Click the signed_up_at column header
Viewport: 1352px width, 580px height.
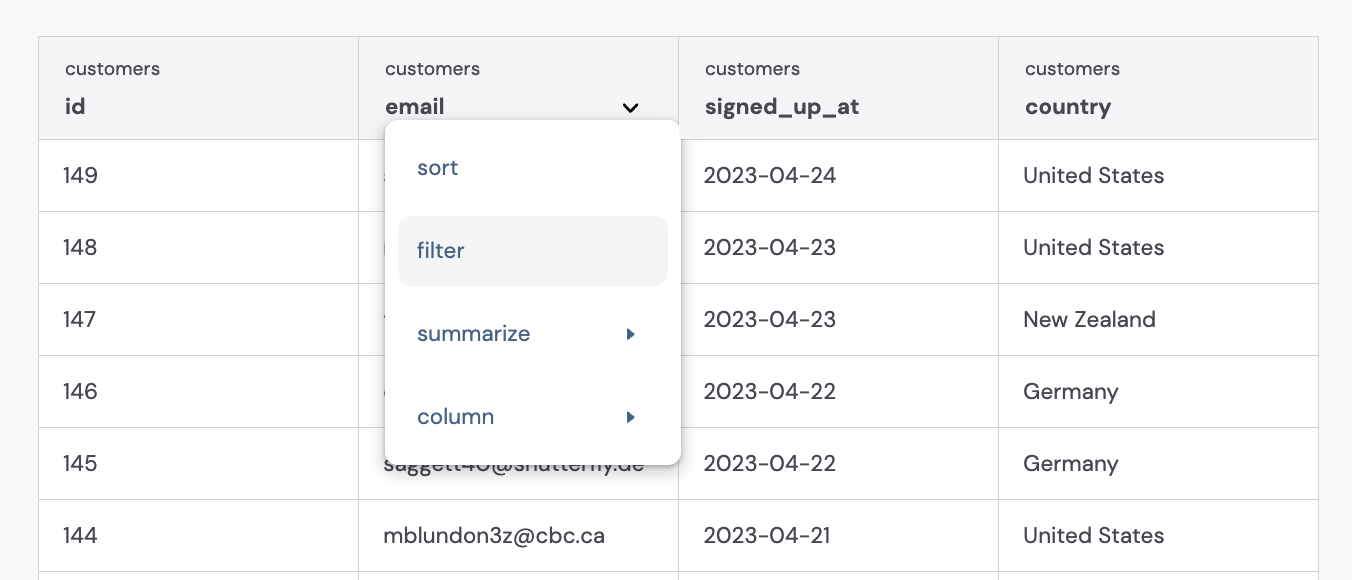[839, 89]
